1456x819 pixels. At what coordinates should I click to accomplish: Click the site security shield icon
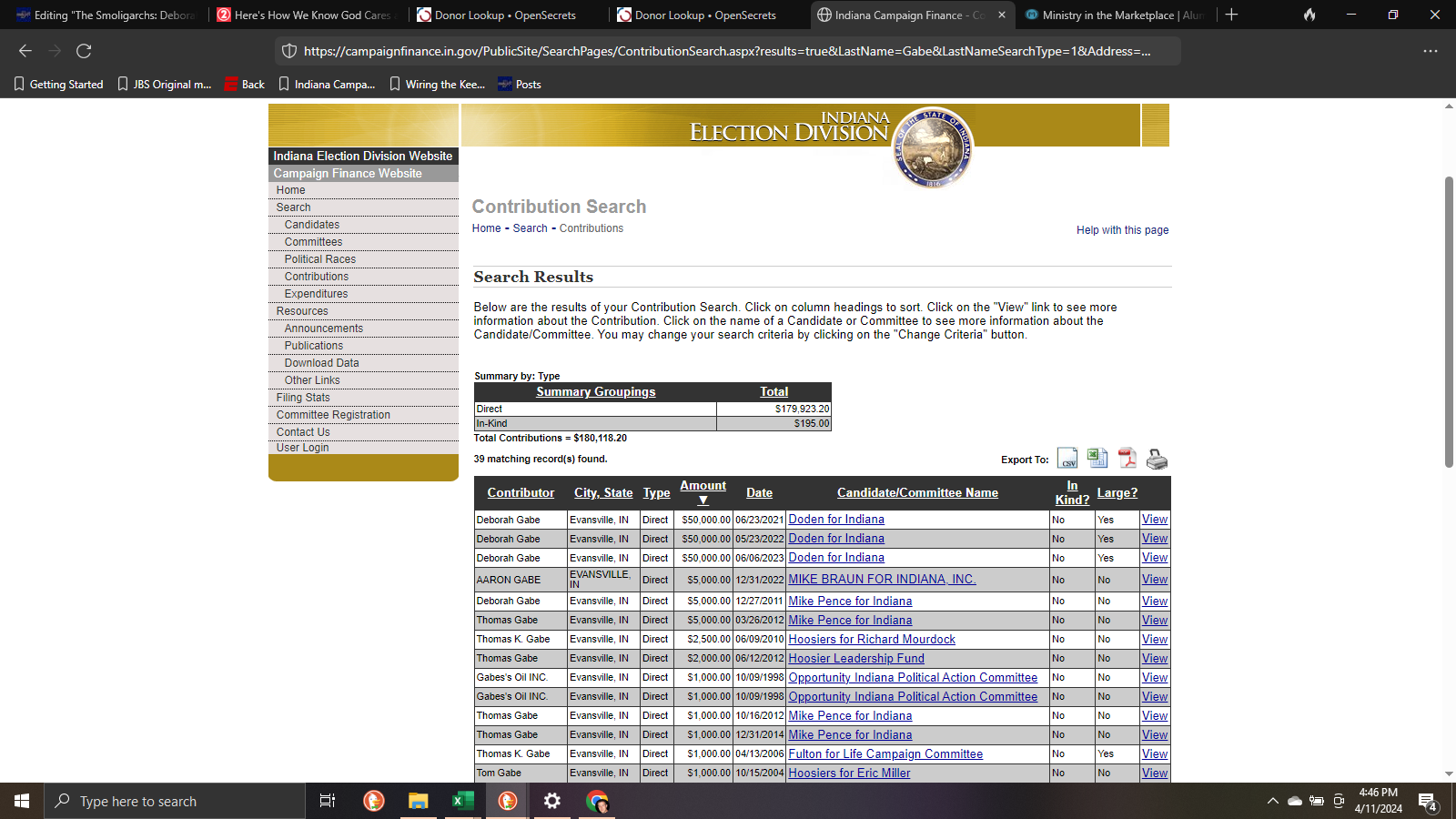(289, 51)
